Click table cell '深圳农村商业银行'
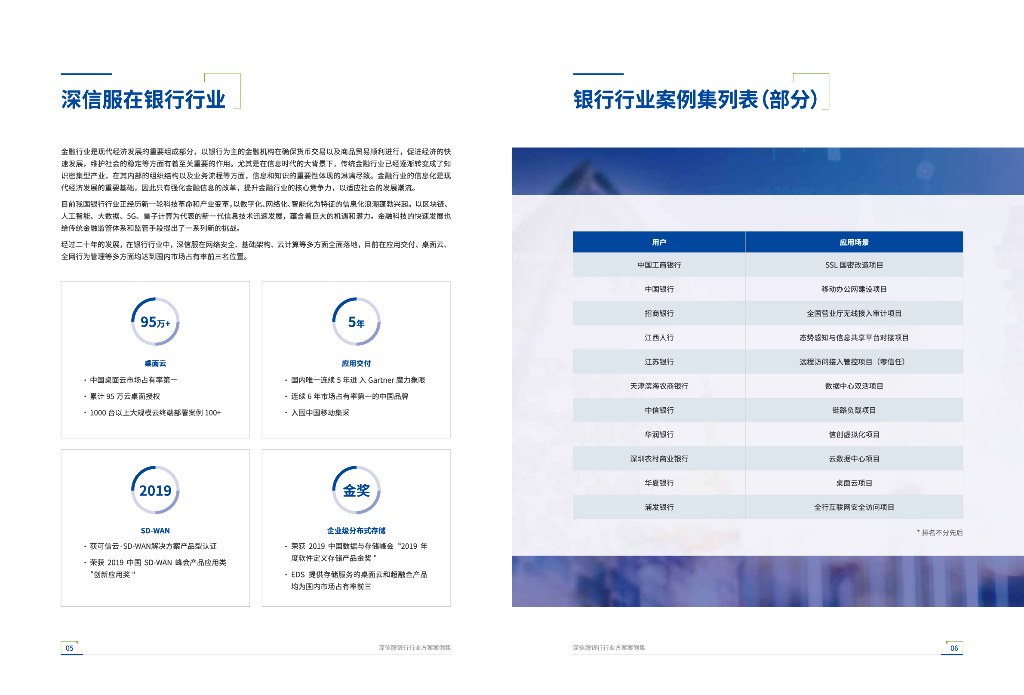This screenshot has height=695, width=1024. [659, 459]
